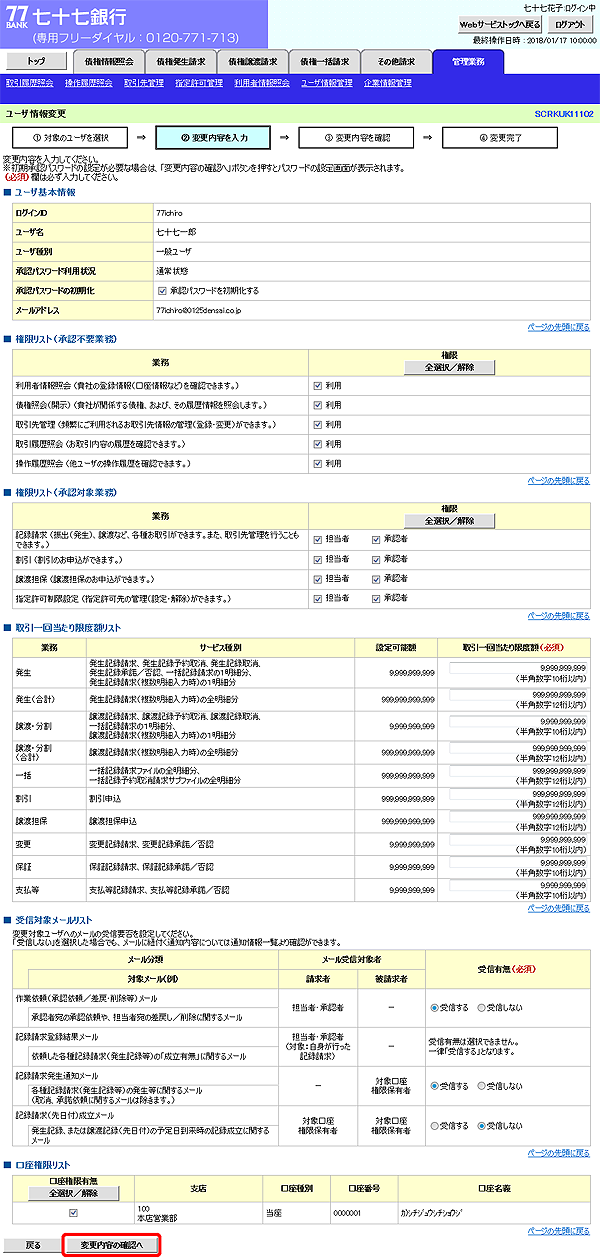Click 変更内容の確認へ button
Screen dimensions: 600x1259
(x=112, y=1246)
